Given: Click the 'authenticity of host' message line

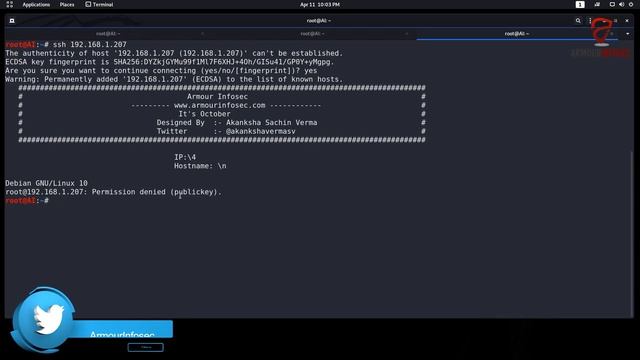Looking at the screenshot, I should pyautogui.click(x=174, y=53).
